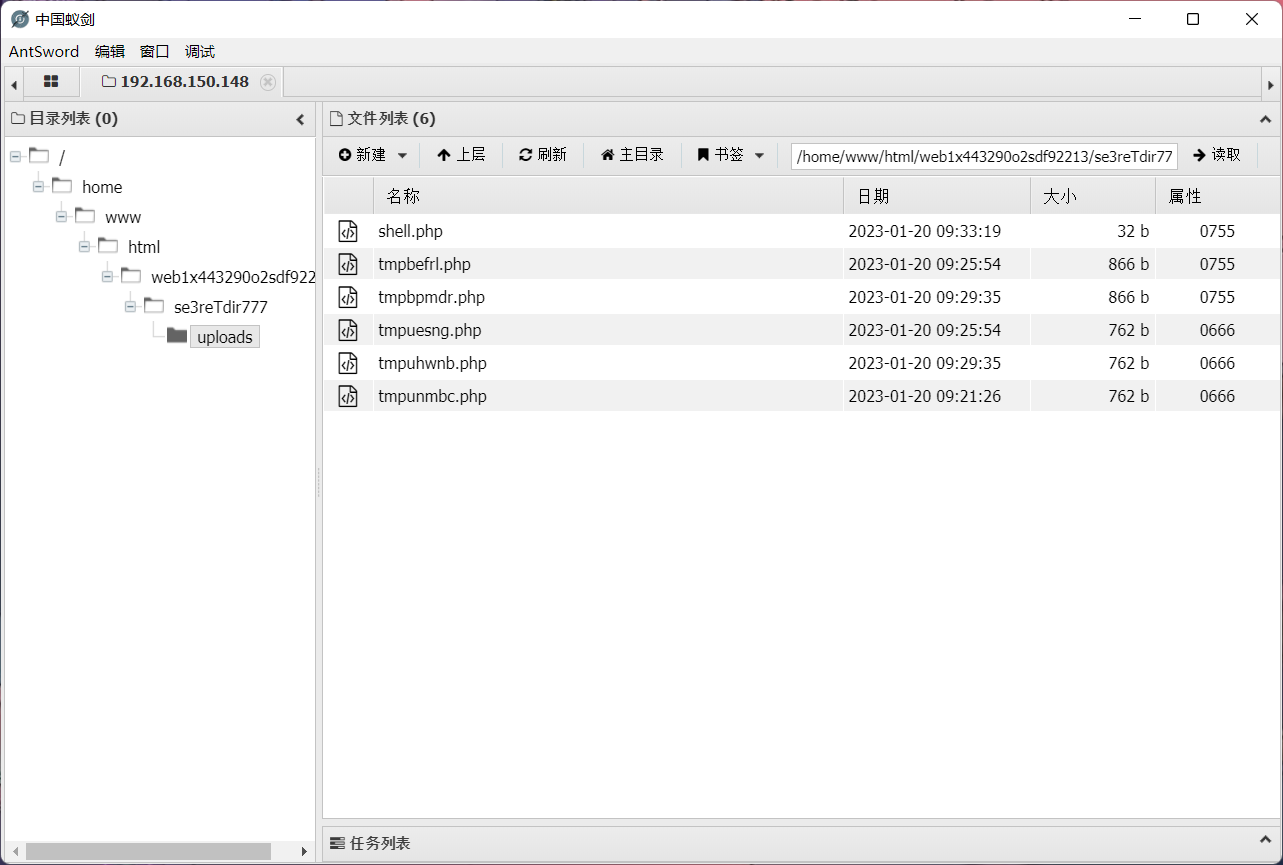Collapse the file list panel chevron
This screenshot has height=865, width=1283.
coord(1265,119)
